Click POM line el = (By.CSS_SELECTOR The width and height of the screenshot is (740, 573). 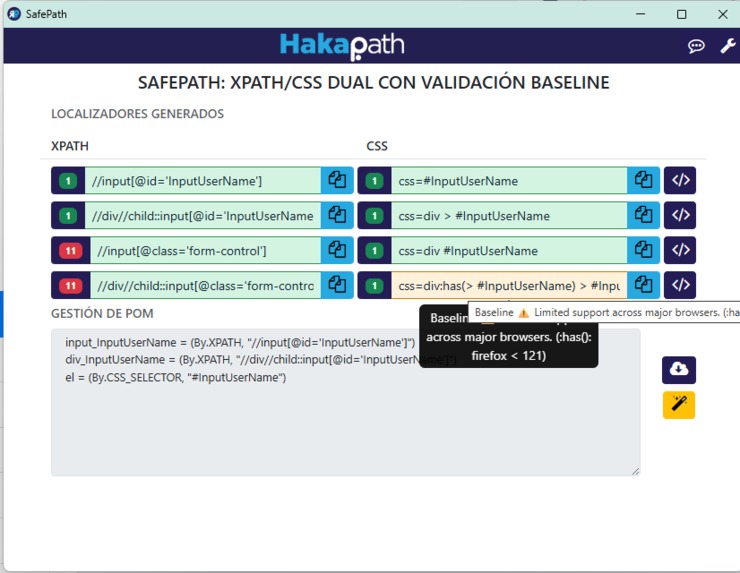coord(176,378)
